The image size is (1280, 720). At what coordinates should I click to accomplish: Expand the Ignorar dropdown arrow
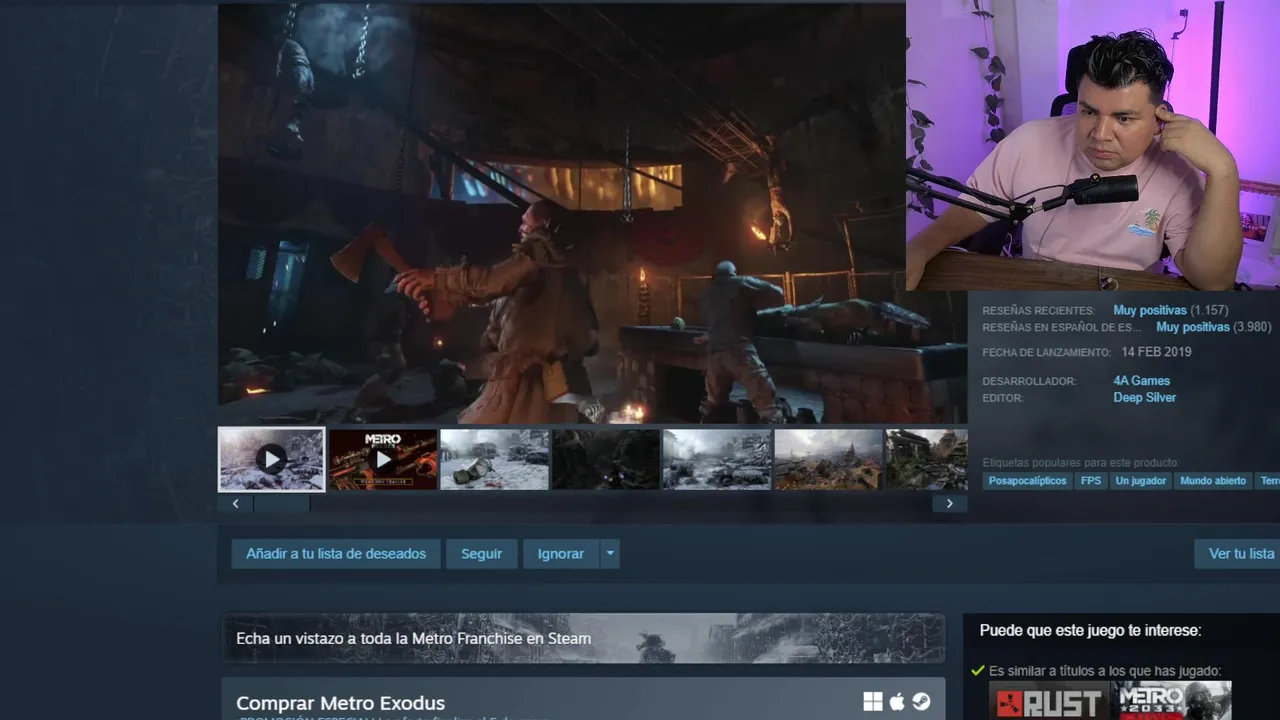[x=610, y=554]
